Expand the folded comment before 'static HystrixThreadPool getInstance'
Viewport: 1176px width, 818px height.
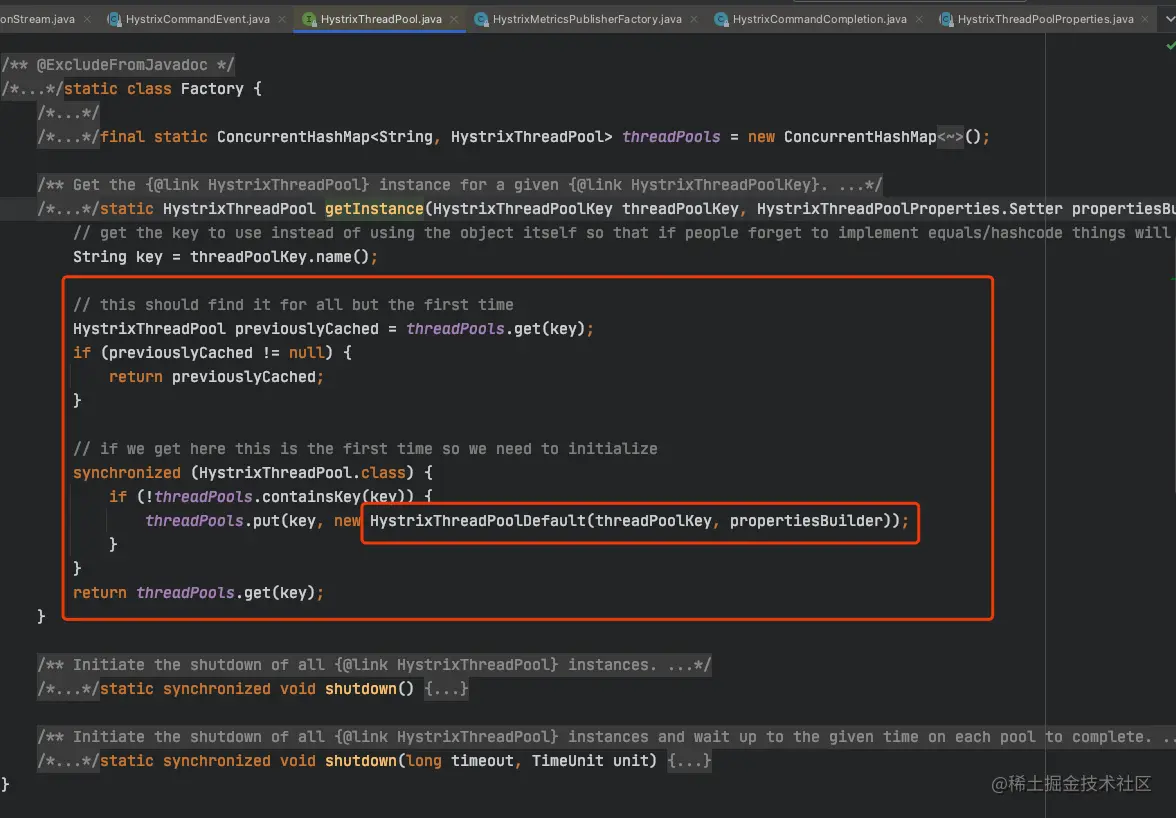pyautogui.click(x=68, y=208)
